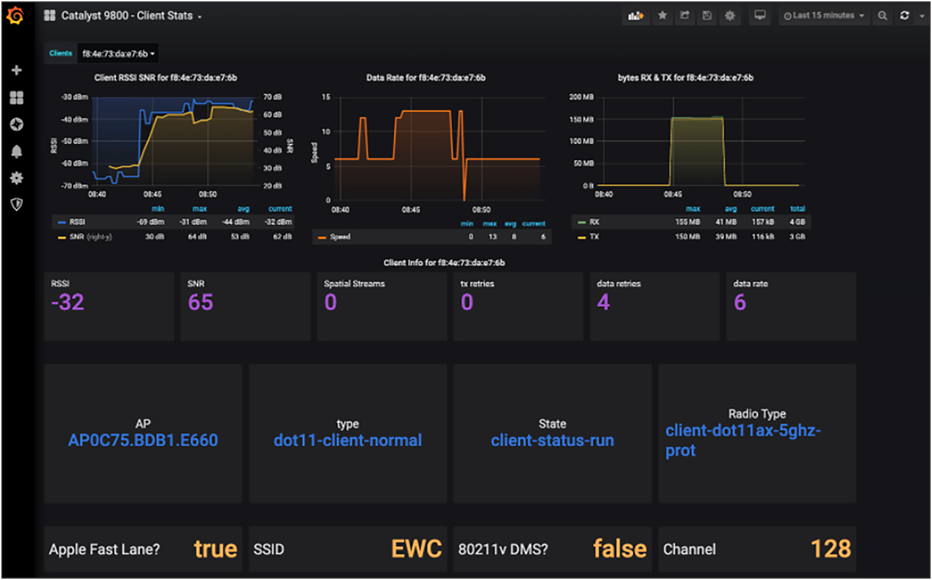The image size is (932, 580).
Task: Click the Add panel icon in toolbar
Action: pos(635,16)
